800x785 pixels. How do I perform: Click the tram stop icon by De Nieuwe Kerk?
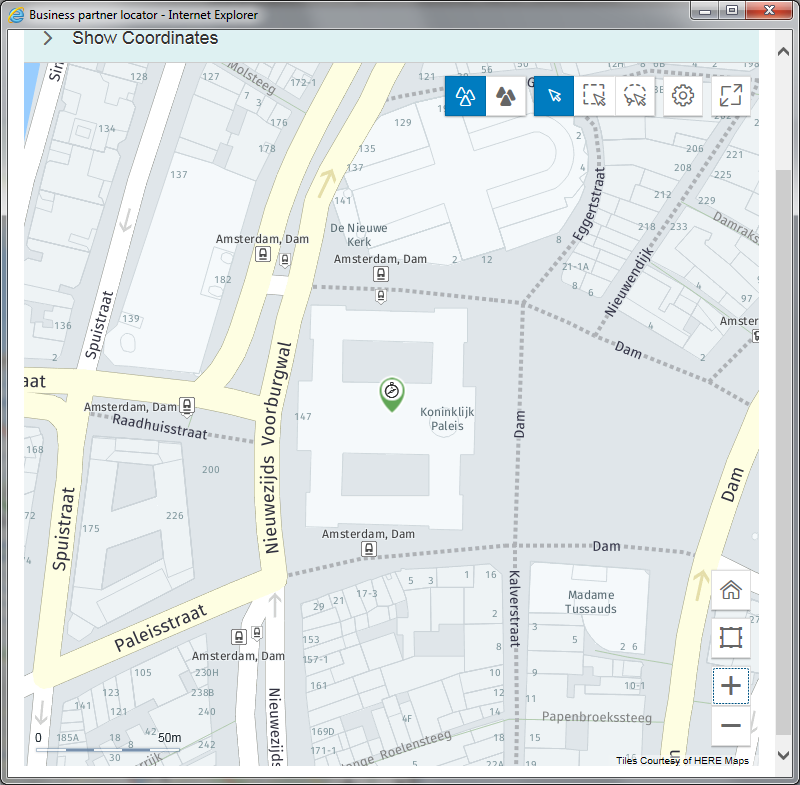click(x=381, y=274)
